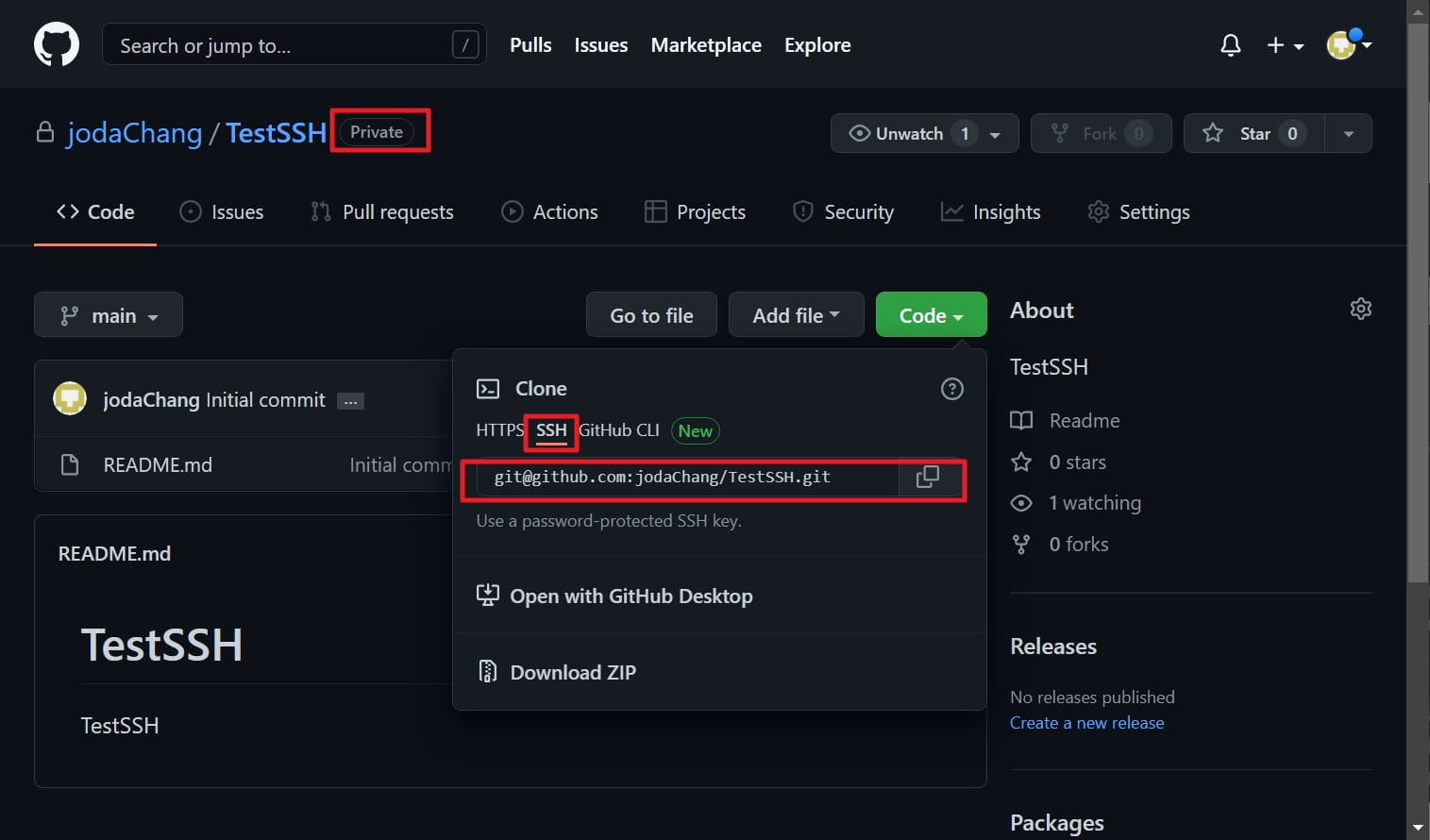Click Download ZIP
The height and width of the screenshot is (840, 1430).
tap(557, 672)
